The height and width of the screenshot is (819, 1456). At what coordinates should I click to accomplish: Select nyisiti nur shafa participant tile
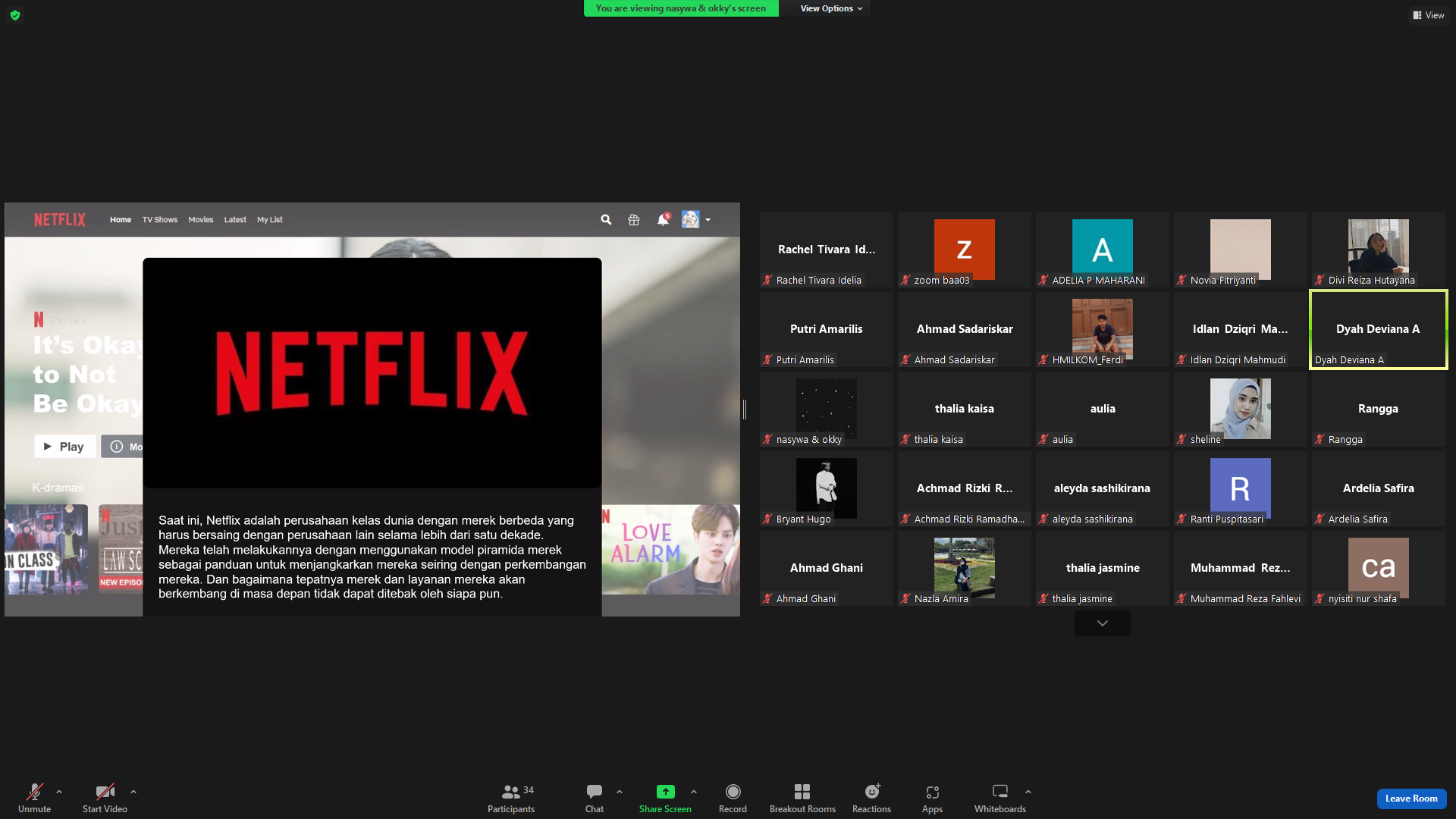[1379, 568]
